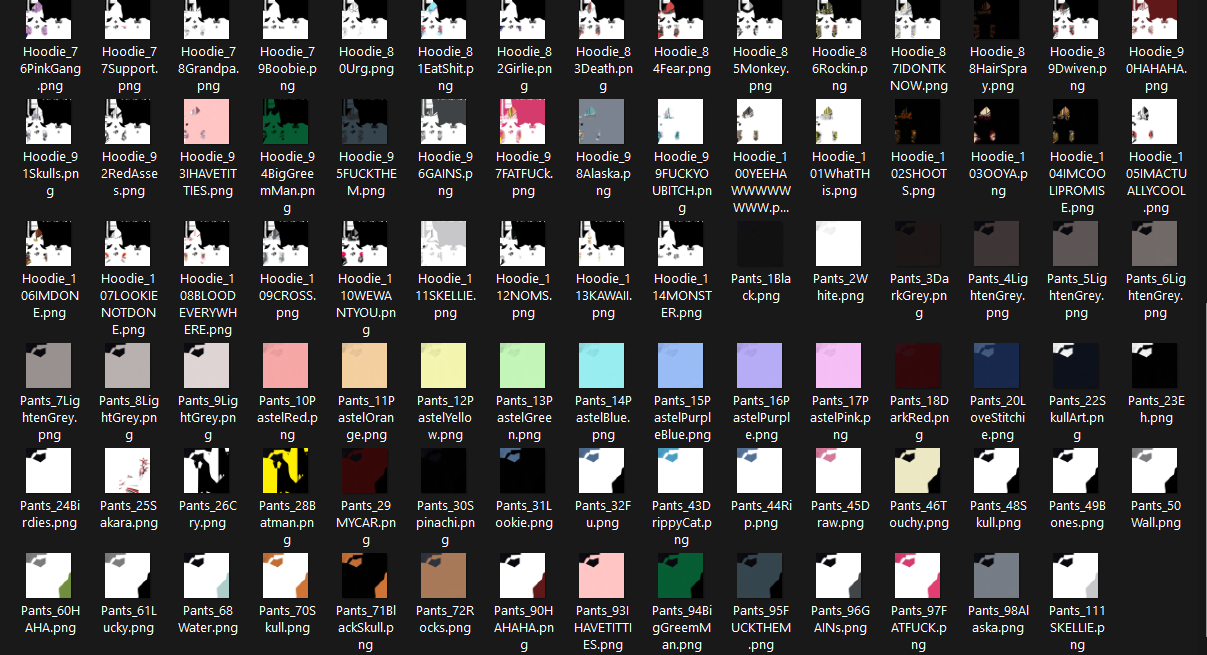Click the Pants_26Cry.png file

(205, 489)
